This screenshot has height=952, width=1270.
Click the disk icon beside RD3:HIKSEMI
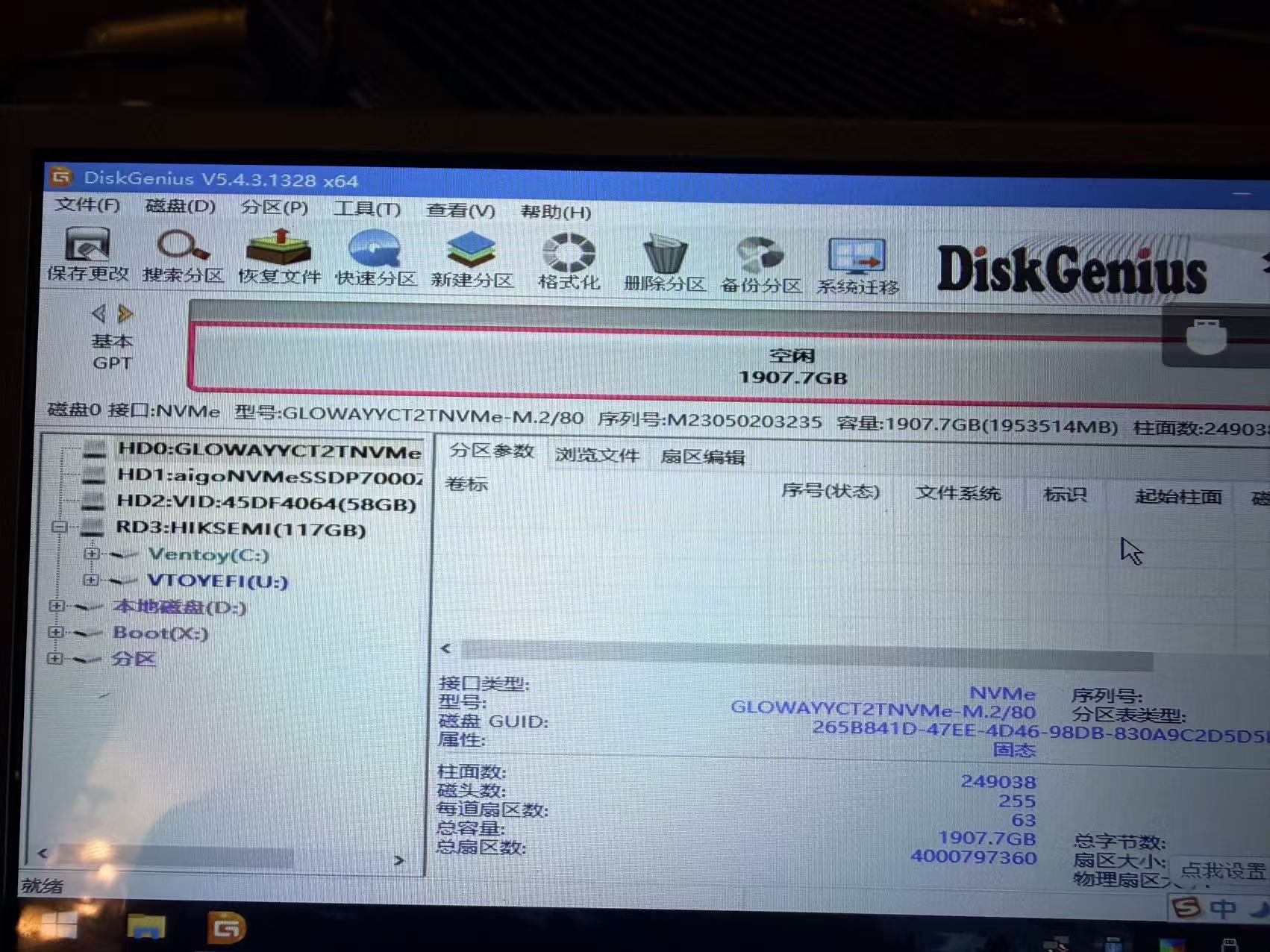click(93, 527)
